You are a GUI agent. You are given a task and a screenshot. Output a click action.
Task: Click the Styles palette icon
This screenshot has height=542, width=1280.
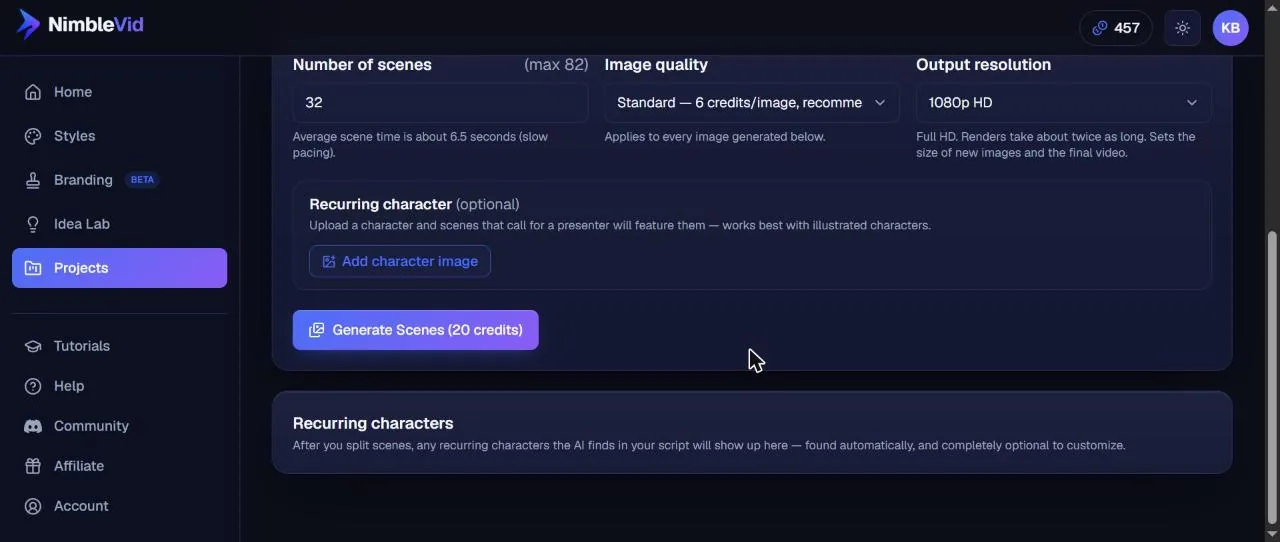coord(33,136)
